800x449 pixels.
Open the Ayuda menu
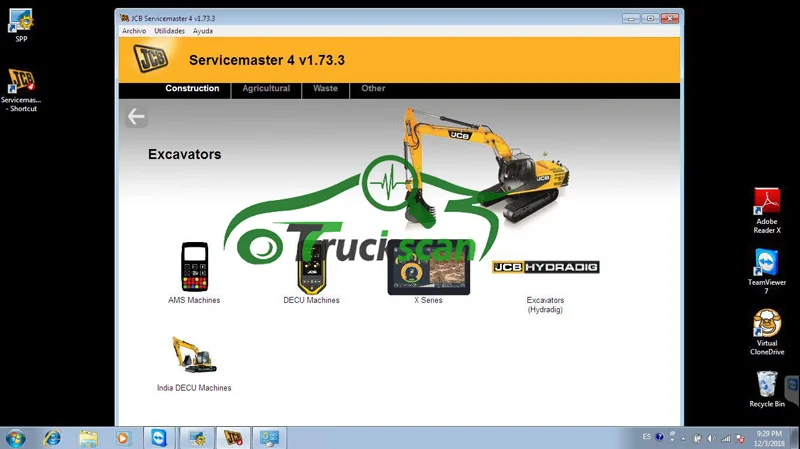[x=203, y=31]
